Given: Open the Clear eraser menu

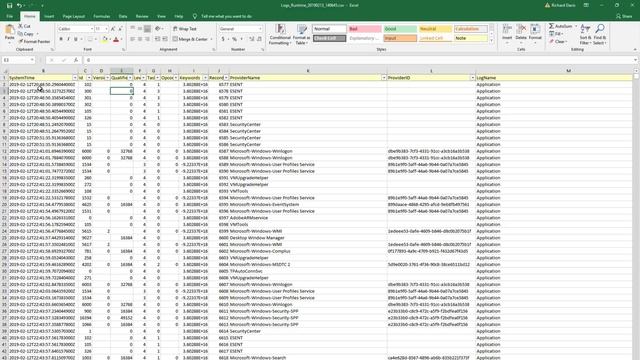Looking at the screenshot, I should (558, 41).
